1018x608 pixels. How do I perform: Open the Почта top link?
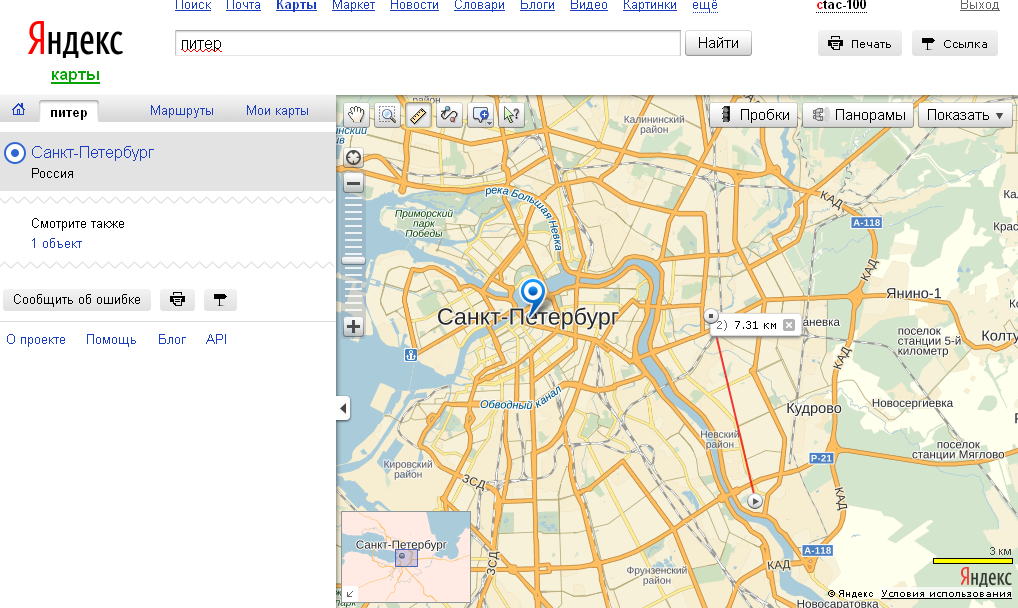pos(243,5)
